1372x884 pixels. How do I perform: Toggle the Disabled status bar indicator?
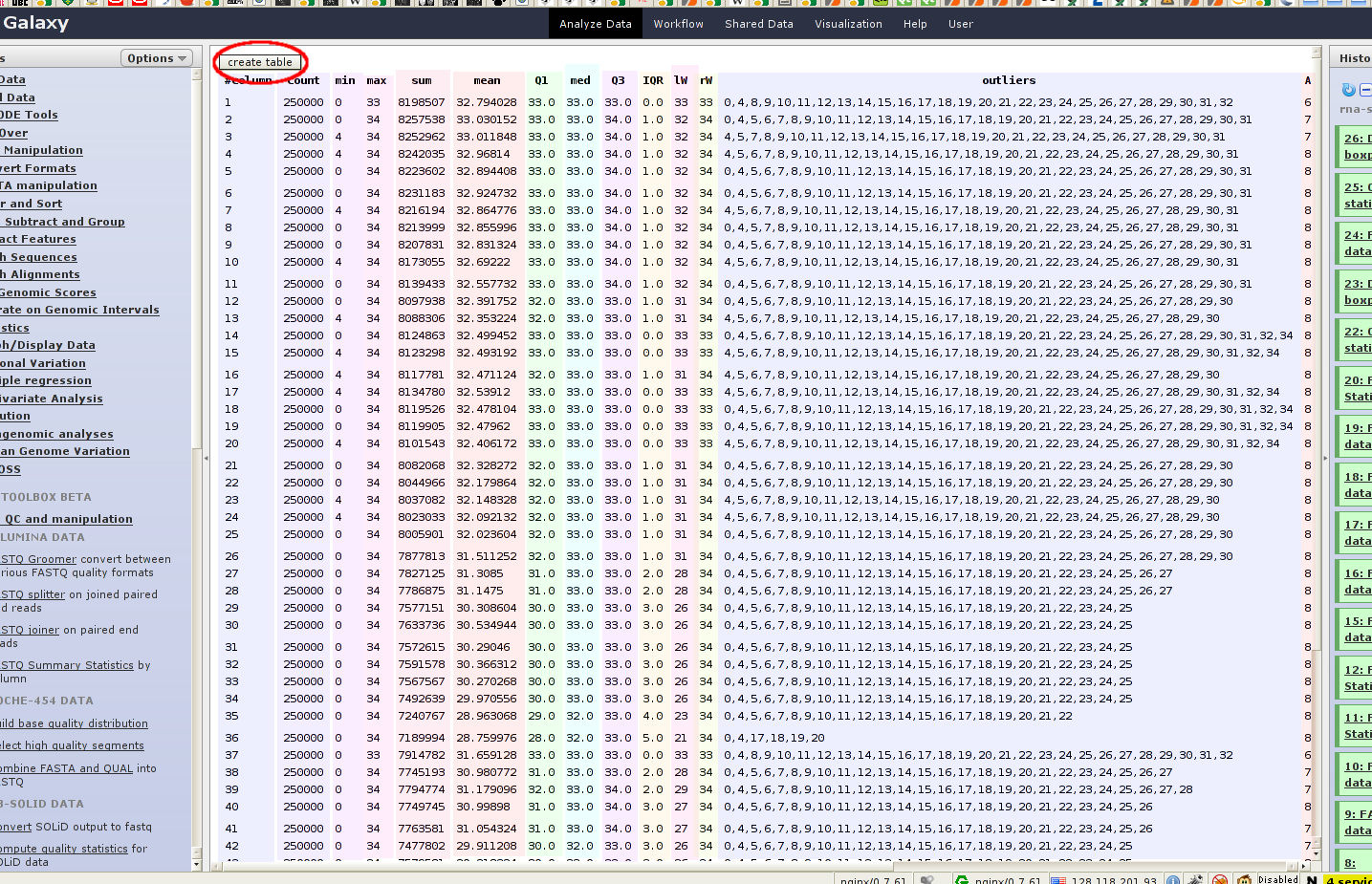[1277, 879]
